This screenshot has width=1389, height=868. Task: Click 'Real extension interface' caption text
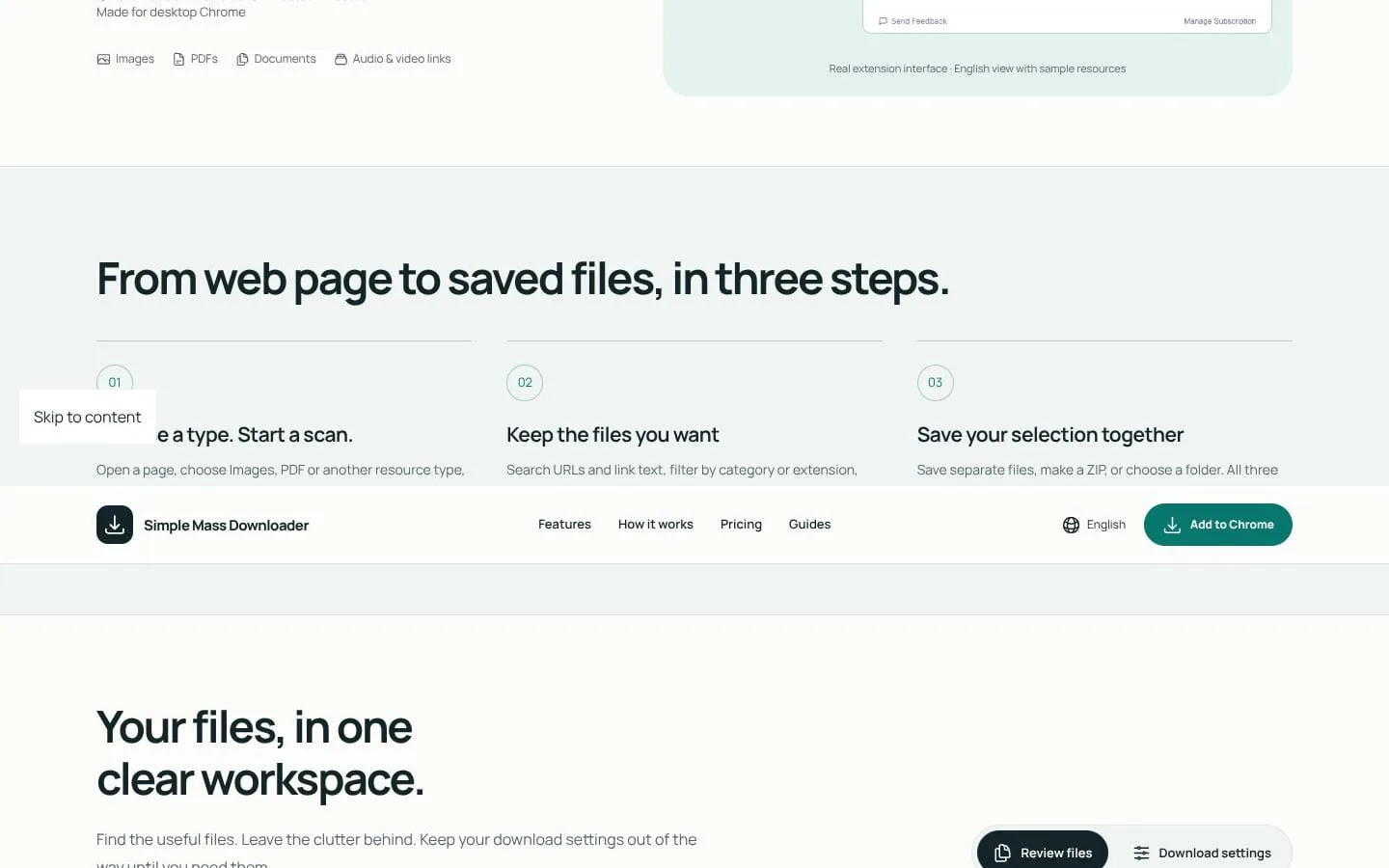point(977,68)
